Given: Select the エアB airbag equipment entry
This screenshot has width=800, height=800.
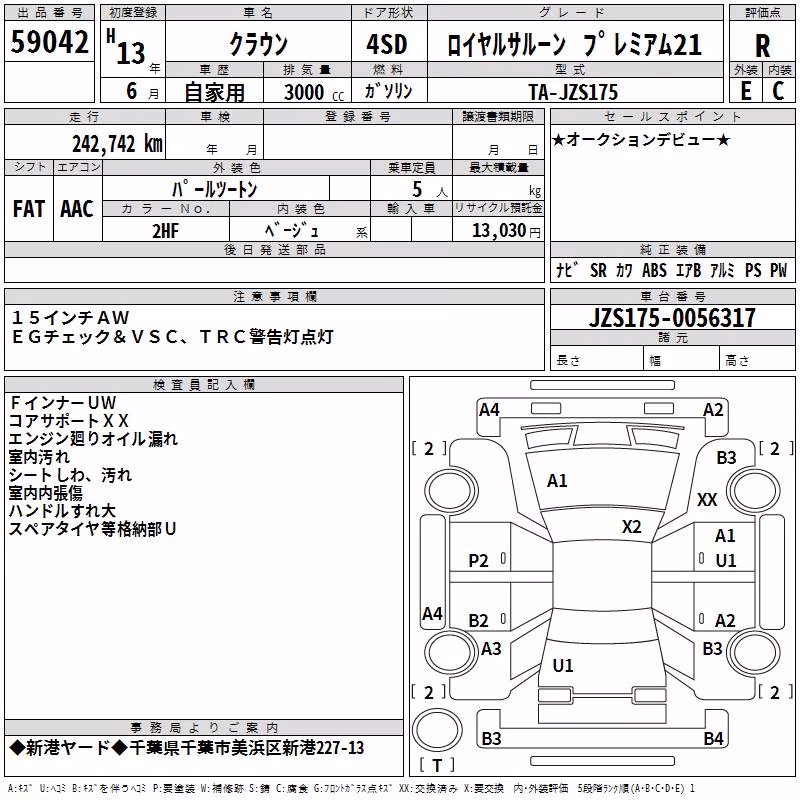Looking at the screenshot, I should (x=688, y=270).
